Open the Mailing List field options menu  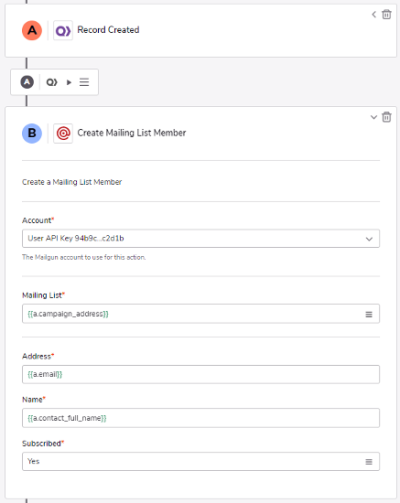click(369, 314)
